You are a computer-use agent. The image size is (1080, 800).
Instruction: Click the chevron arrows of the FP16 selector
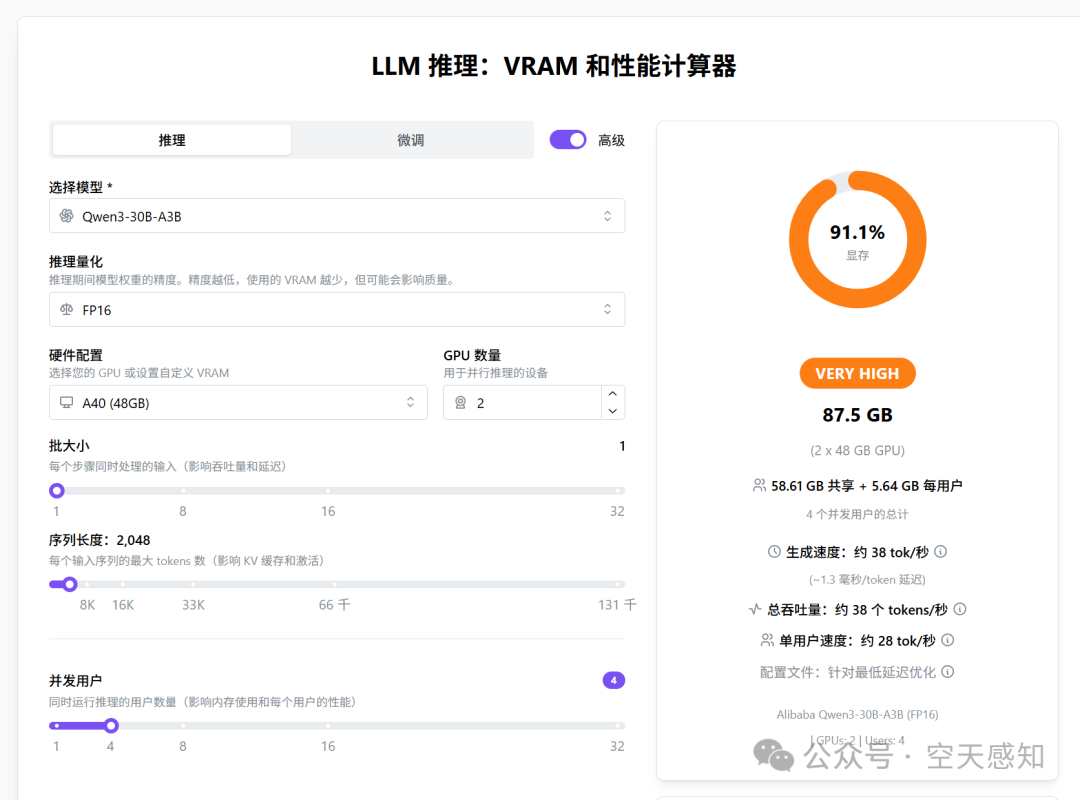point(607,309)
